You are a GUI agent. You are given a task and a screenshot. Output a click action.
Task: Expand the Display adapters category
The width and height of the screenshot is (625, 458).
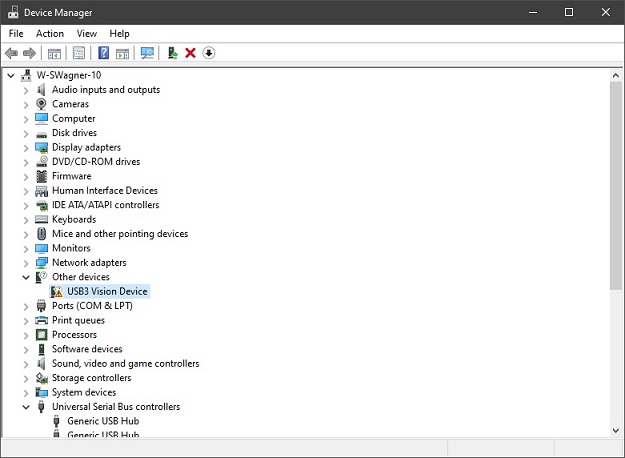click(x=26, y=147)
